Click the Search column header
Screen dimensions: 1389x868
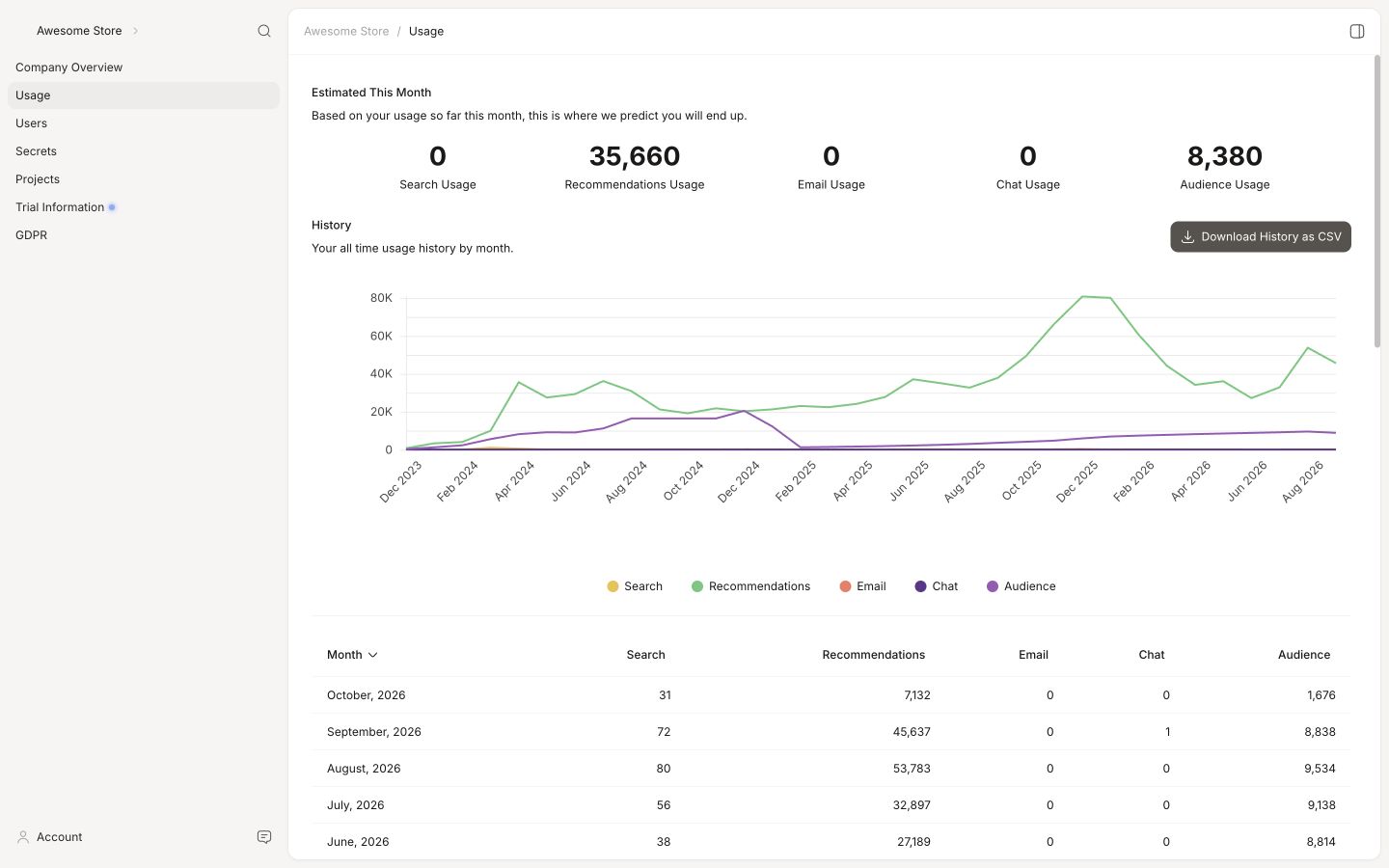(x=645, y=655)
